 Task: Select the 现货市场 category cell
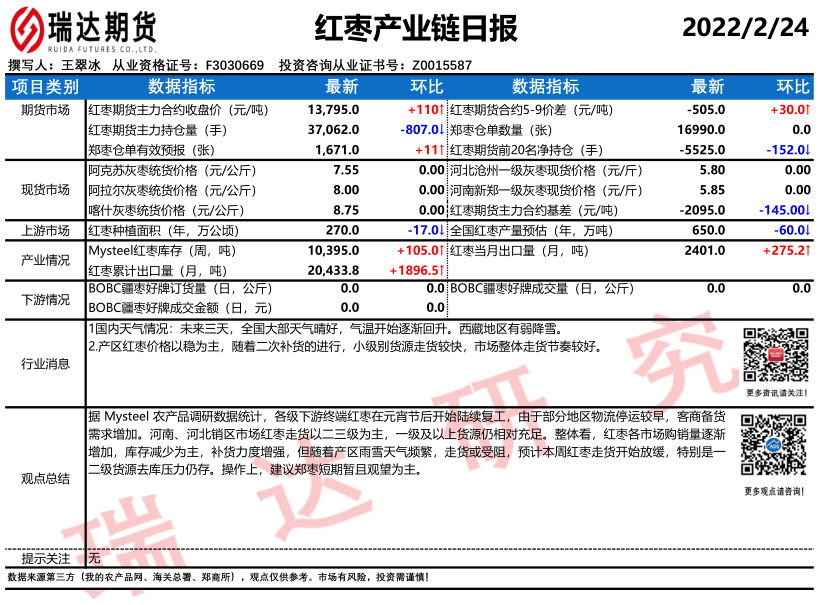44,189
